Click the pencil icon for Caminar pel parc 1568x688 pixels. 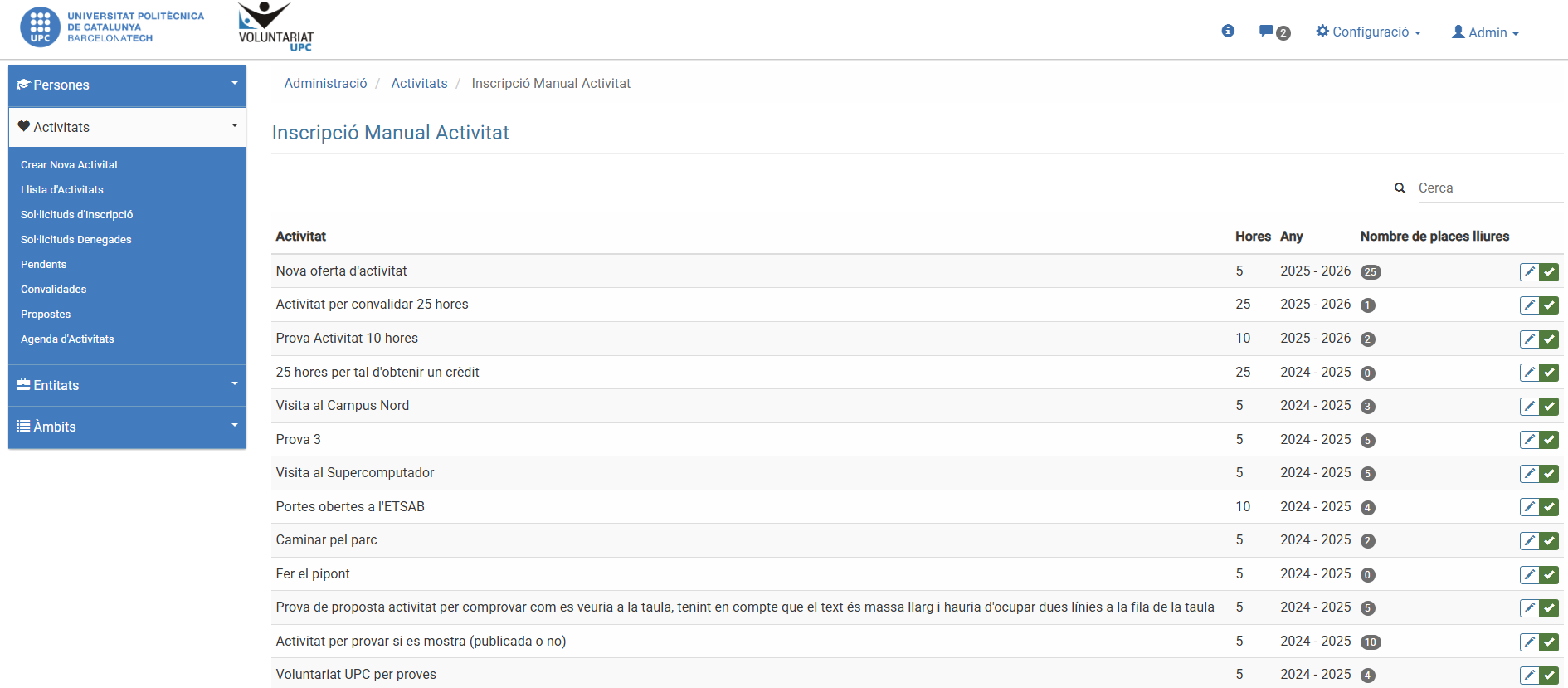[x=1529, y=541]
